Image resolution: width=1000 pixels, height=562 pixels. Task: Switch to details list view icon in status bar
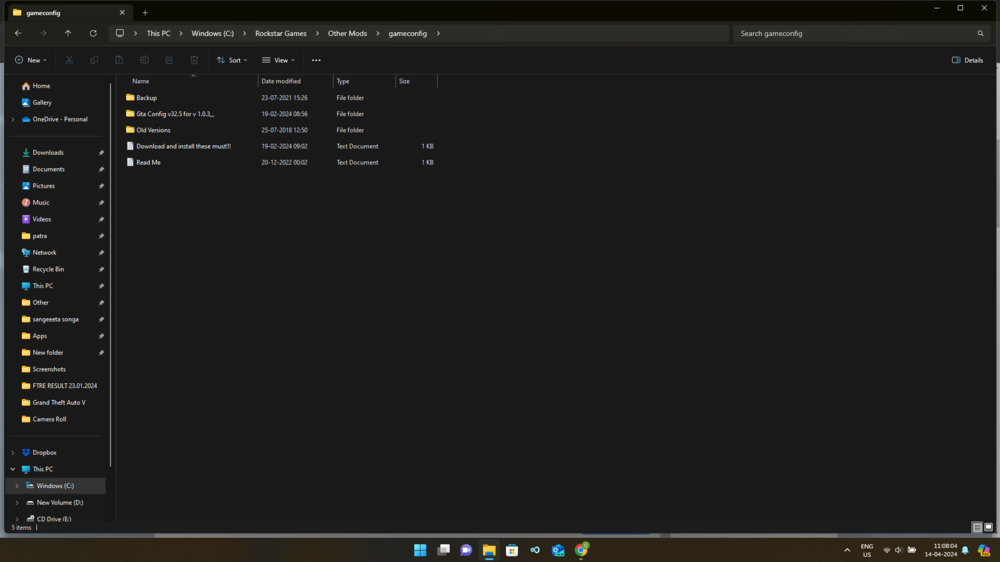coord(977,528)
